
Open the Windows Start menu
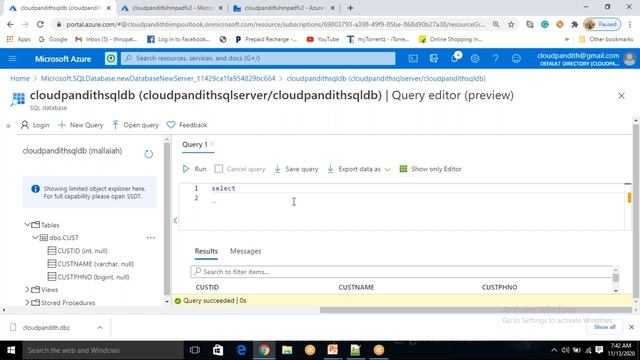(11, 350)
